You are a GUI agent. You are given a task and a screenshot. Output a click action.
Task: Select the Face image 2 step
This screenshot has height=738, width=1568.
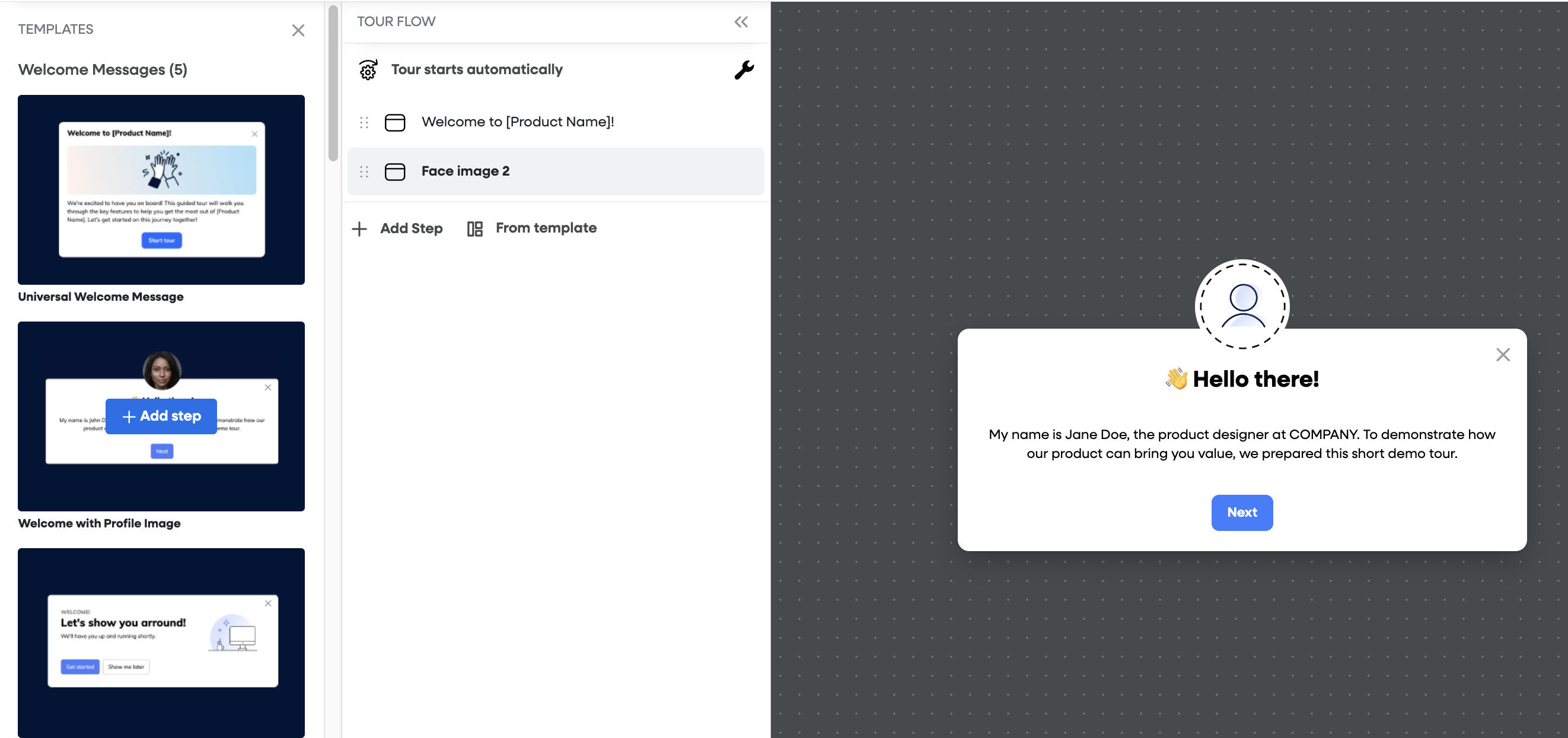click(x=465, y=171)
